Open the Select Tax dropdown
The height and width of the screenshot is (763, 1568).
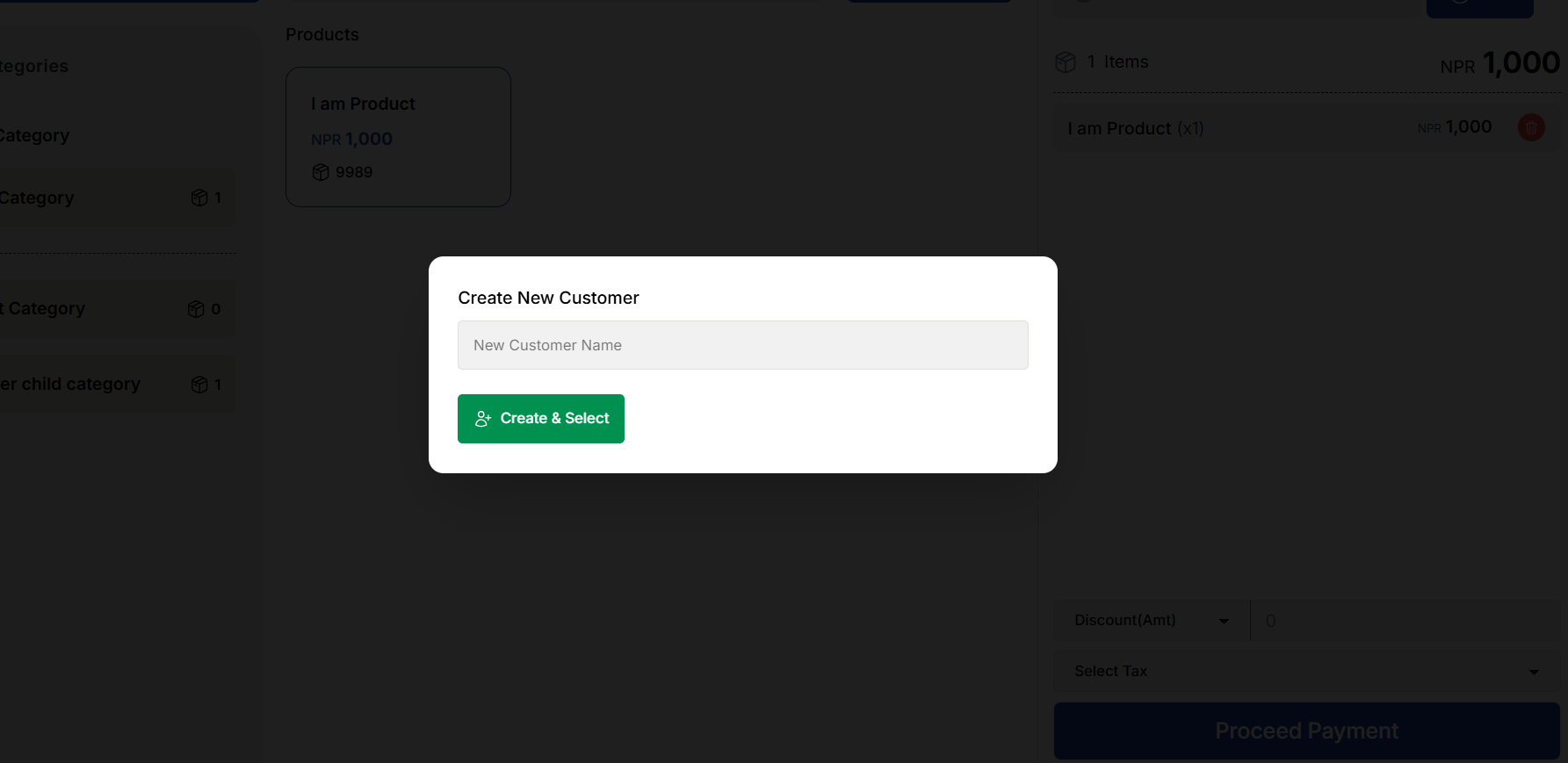tap(1305, 671)
